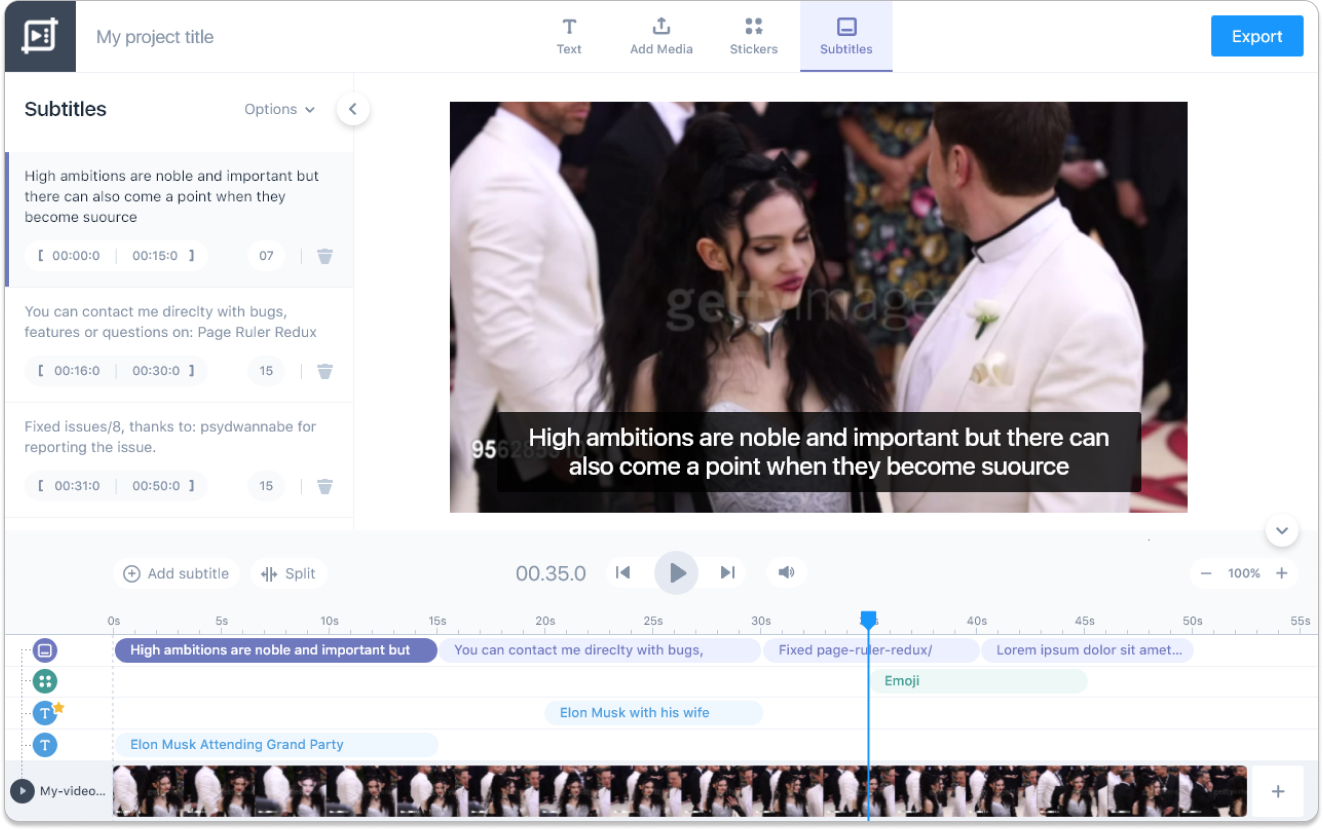Open the Options dropdown
Viewport: 1323px width, 830px height.
279,109
